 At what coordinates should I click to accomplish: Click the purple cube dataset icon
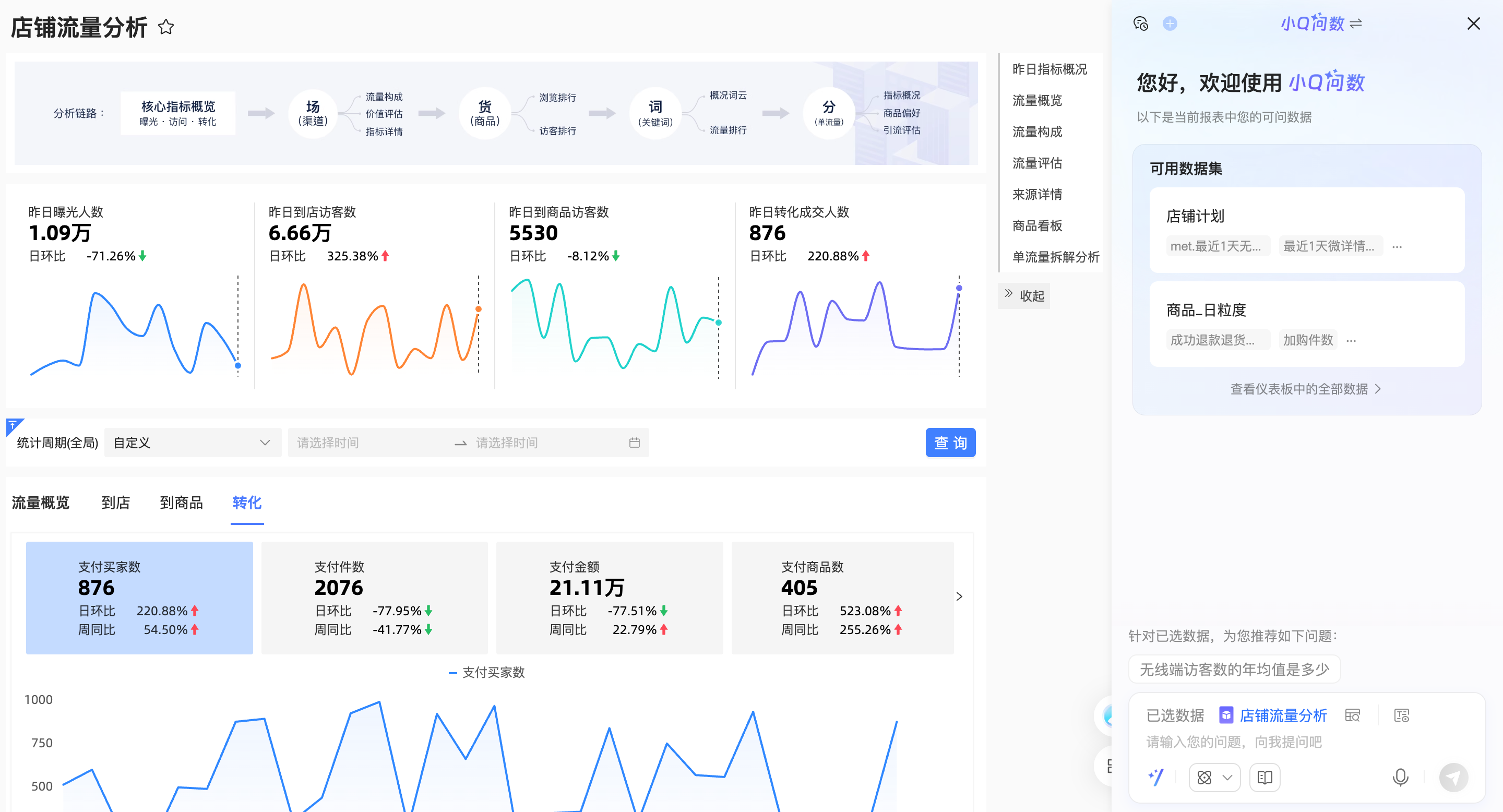point(1226,715)
